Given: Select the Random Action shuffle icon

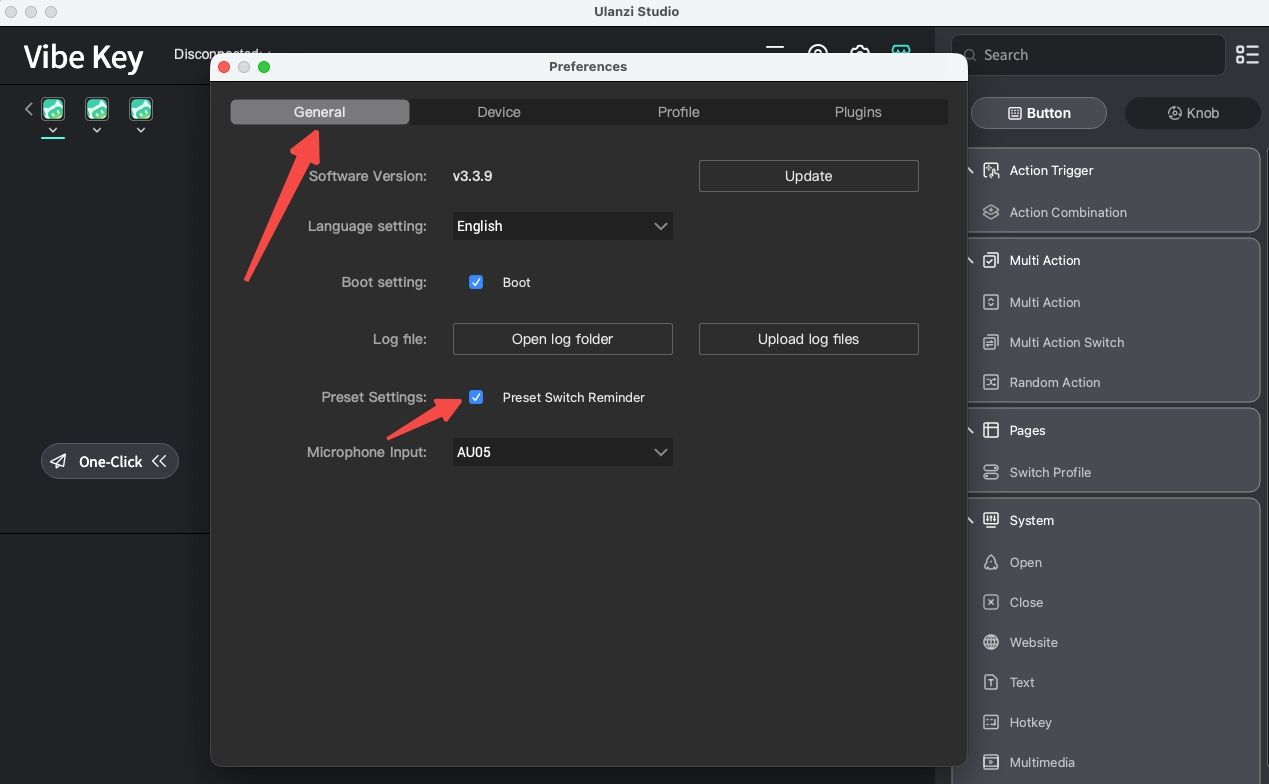Looking at the screenshot, I should (x=991, y=382).
